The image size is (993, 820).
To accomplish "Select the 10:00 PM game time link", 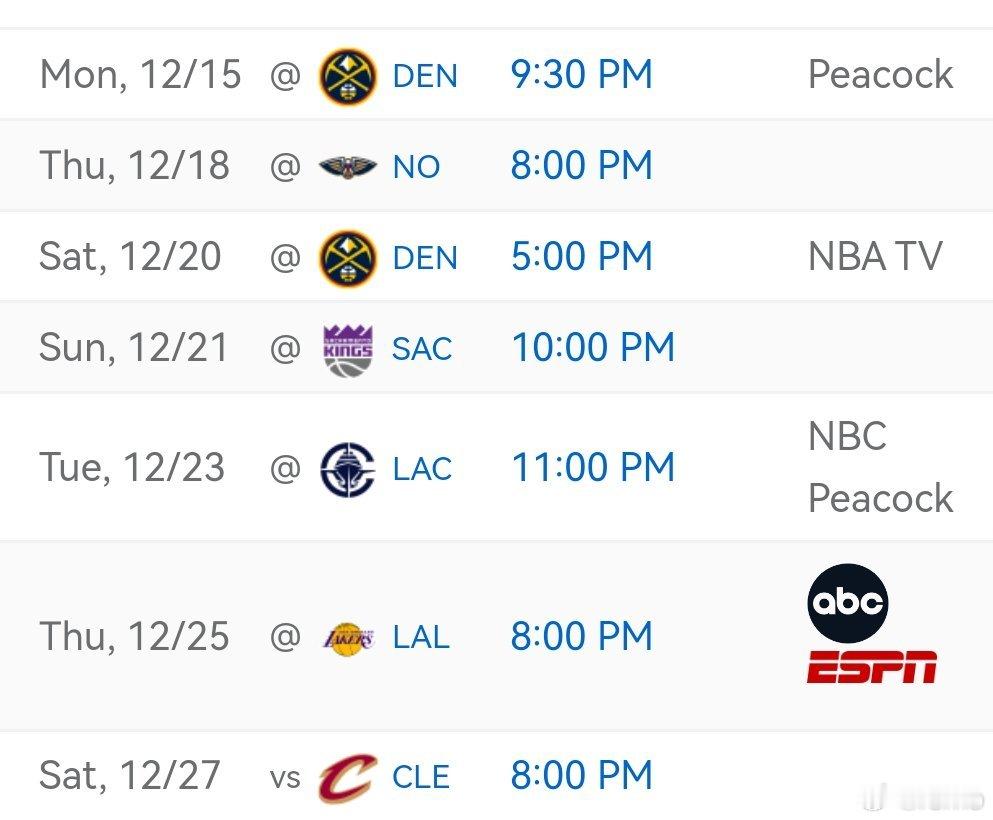I will tap(593, 347).
